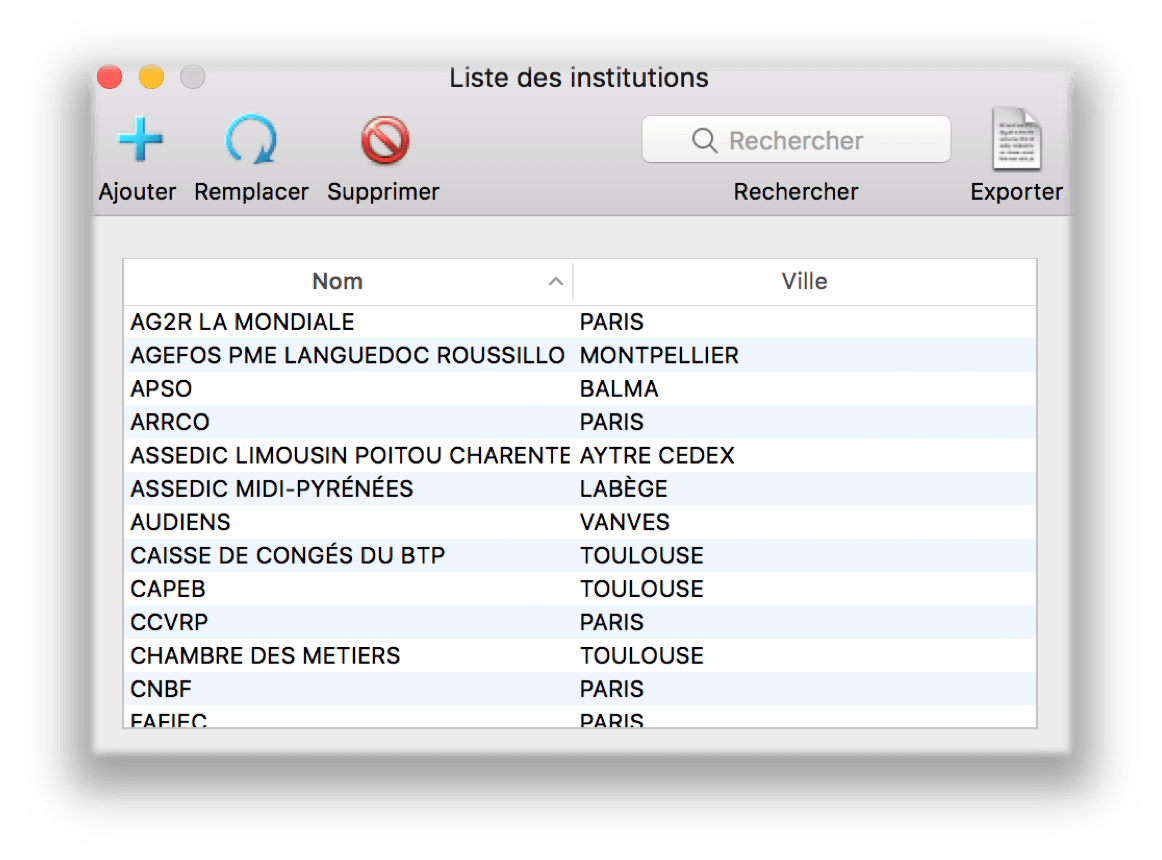Sort list by Ville column header

click(x=805, y=282)
